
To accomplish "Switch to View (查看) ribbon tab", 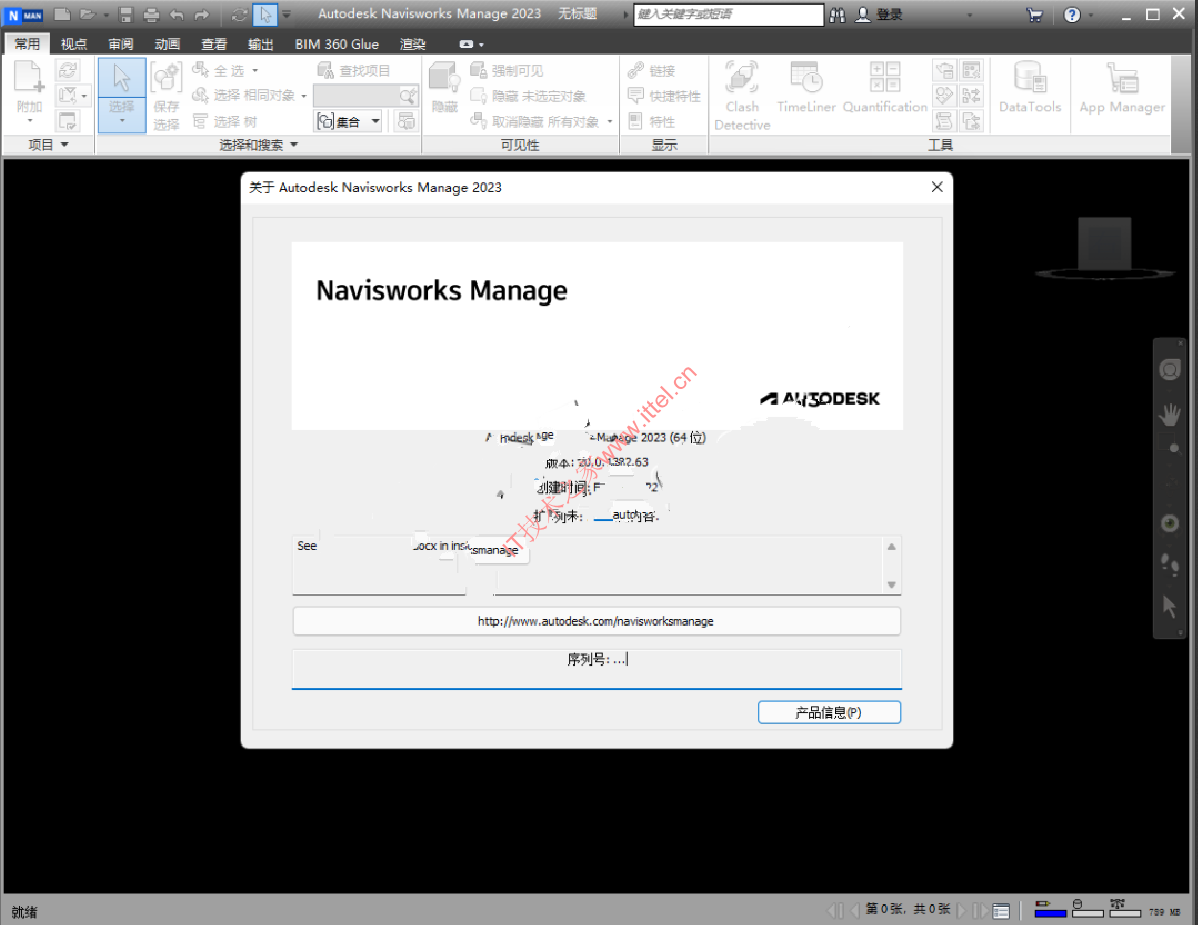I will coord(214,44).
